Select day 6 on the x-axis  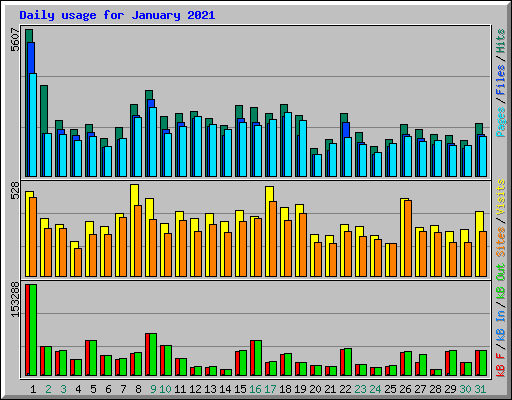108,389
